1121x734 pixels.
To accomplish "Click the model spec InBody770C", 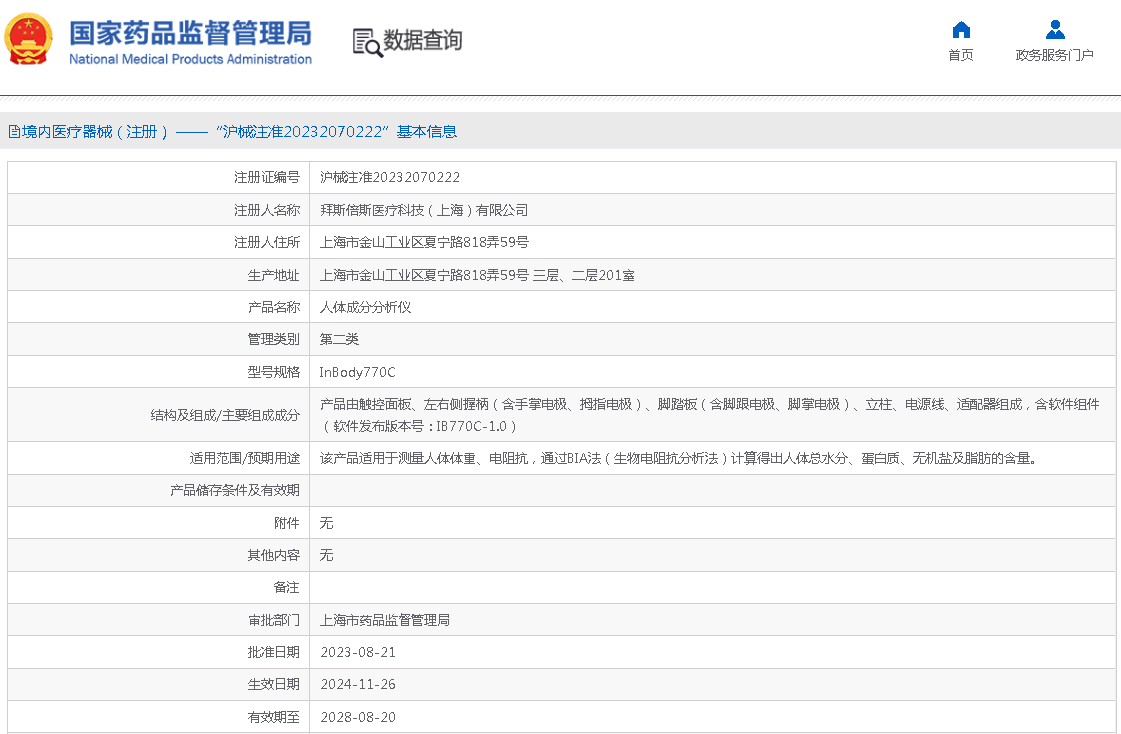I will [357, 372].
